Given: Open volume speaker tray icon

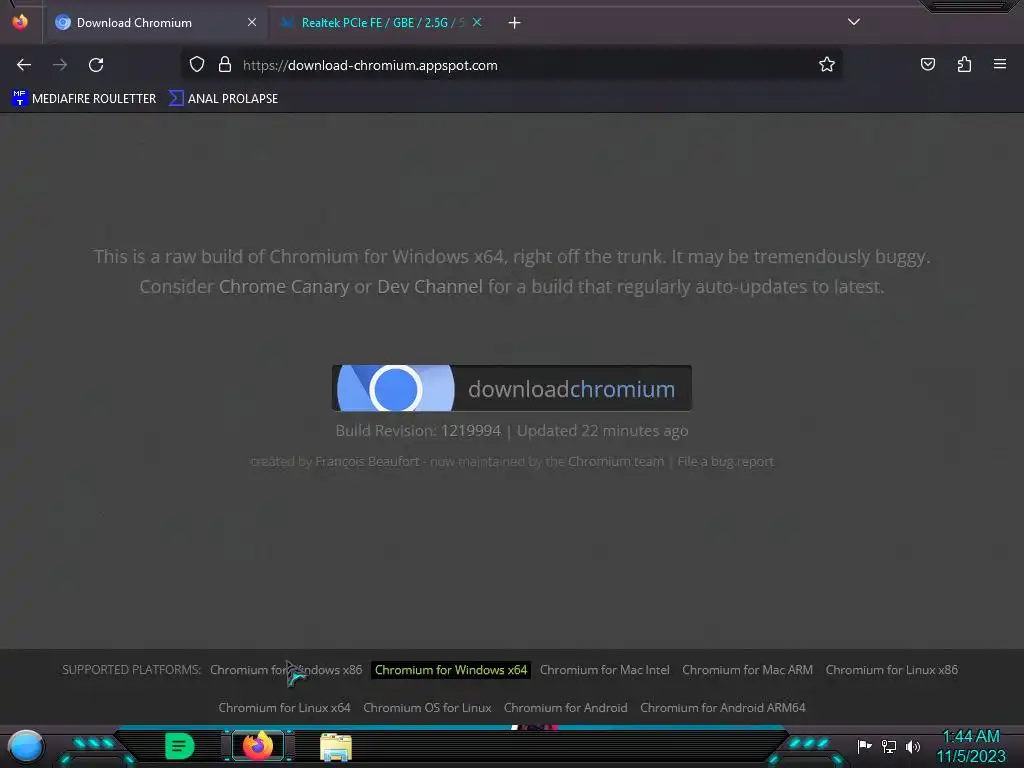Looking at the screenshot, I should click(x=913, y=746).
